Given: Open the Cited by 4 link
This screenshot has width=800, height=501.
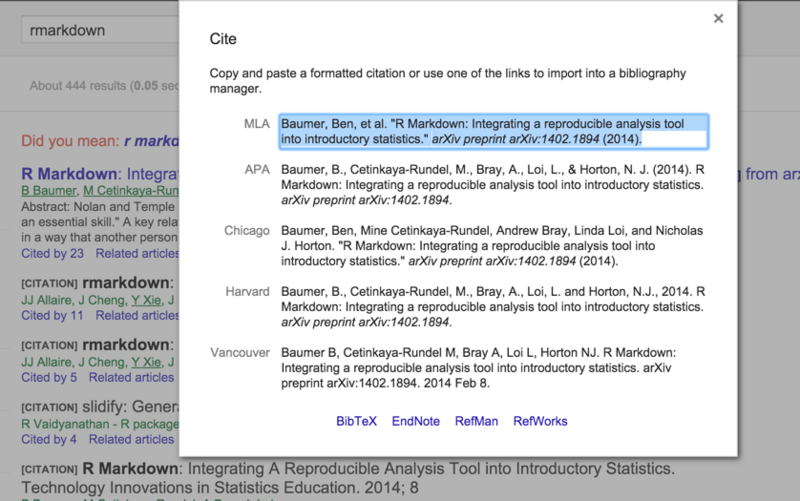Looking at the screenshot, I should click(x=49, y=440).
